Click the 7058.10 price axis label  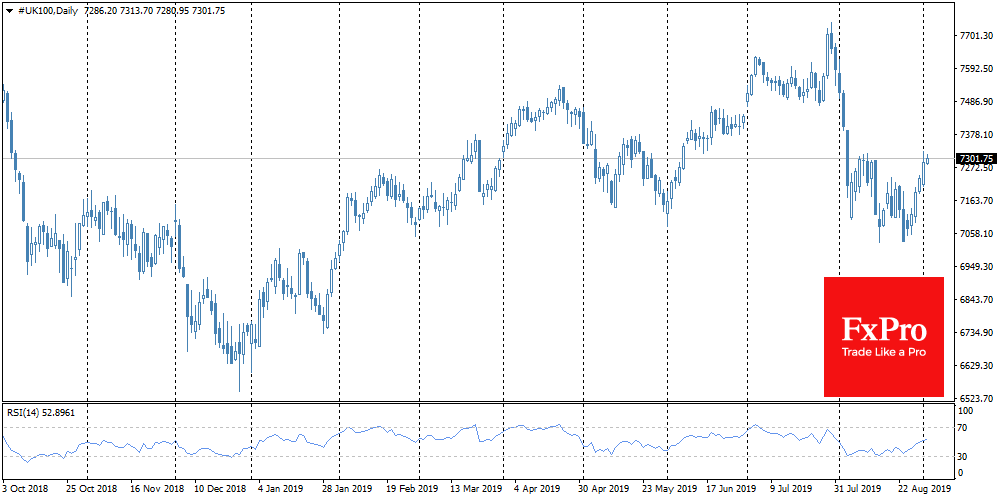975,234
